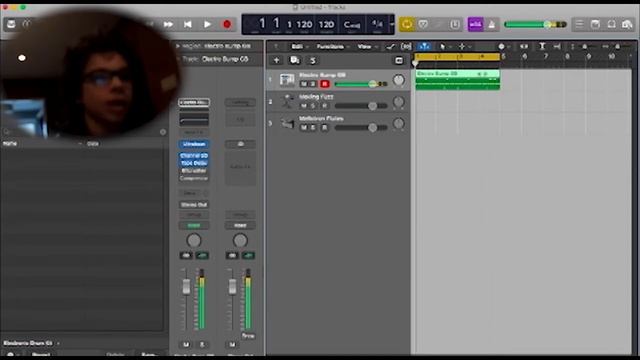Open the List Editors button
The height and width of the screenshot is (360, 640).
(x=579, y=24)
